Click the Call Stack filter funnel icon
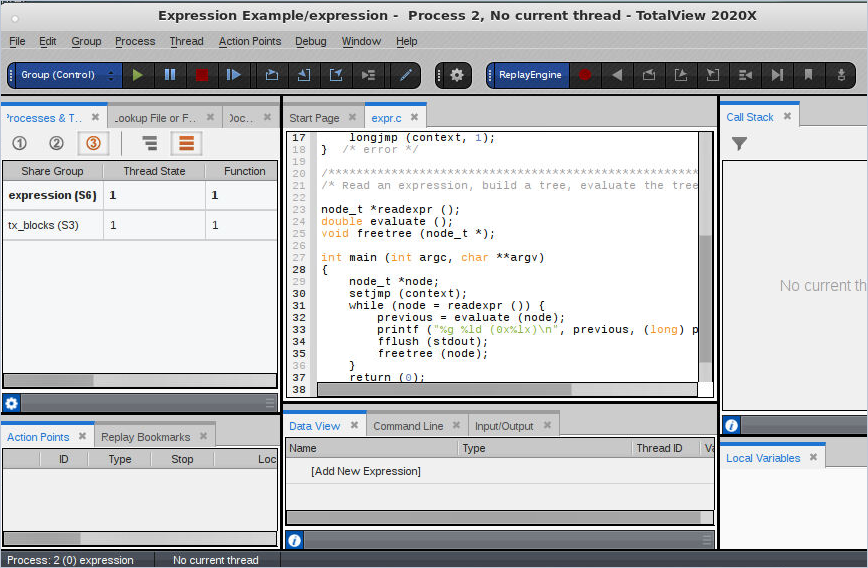The height and width of the screenshot is (568, 868). 739,144
